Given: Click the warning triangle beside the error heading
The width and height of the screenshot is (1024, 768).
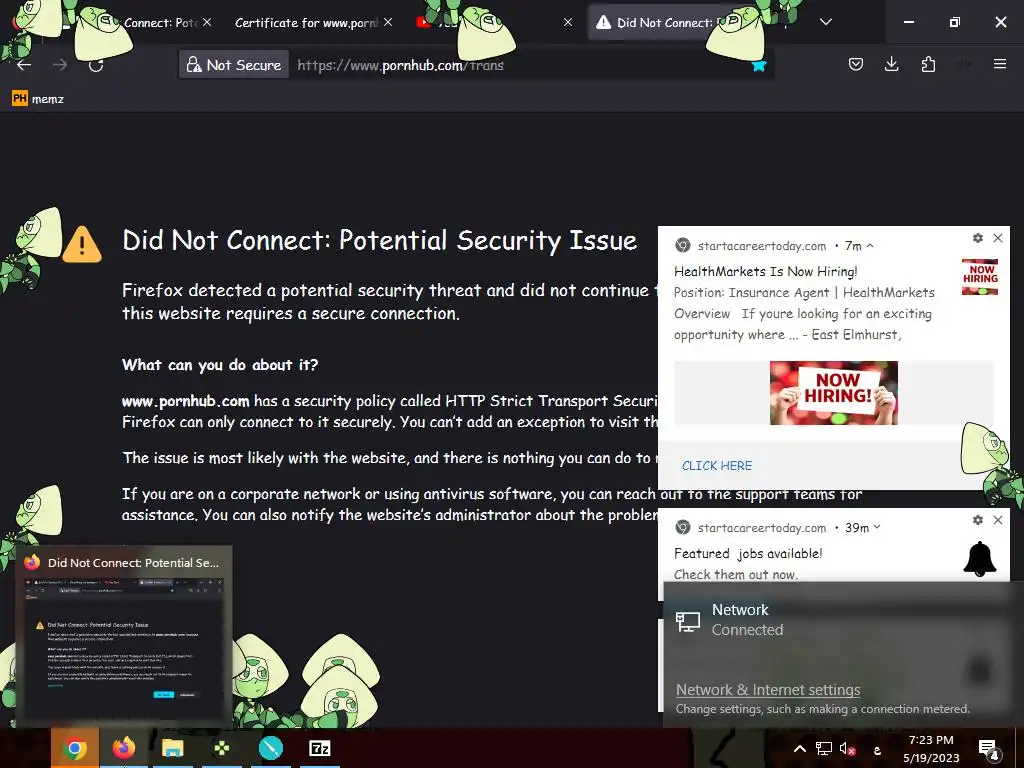Looking at the screenshot, I should [x=82, y=244].
